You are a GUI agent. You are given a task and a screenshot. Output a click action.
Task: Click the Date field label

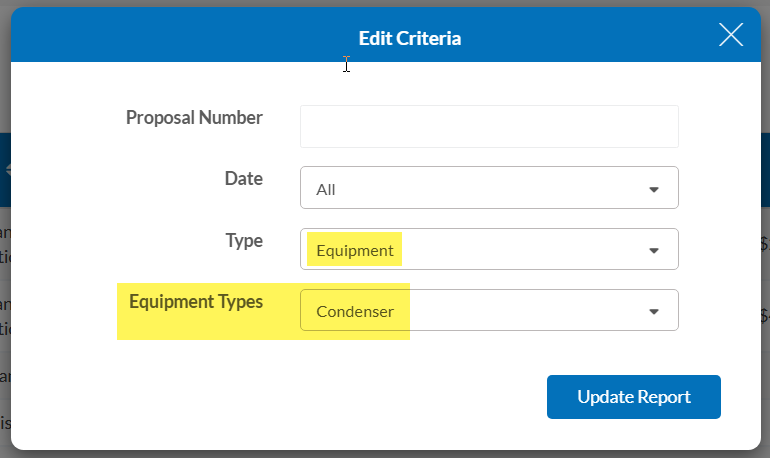tap(244, 178)
